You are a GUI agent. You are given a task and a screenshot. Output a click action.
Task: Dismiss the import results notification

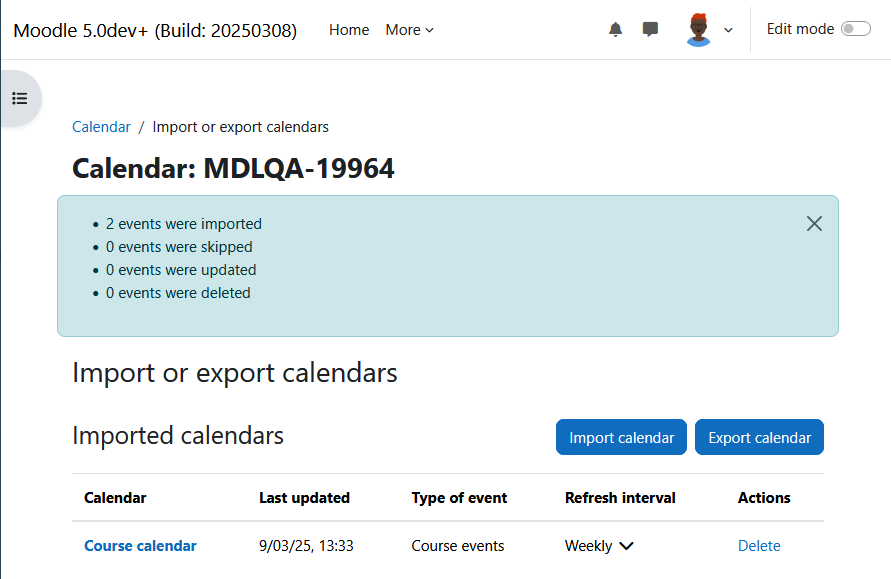(814, 224)
